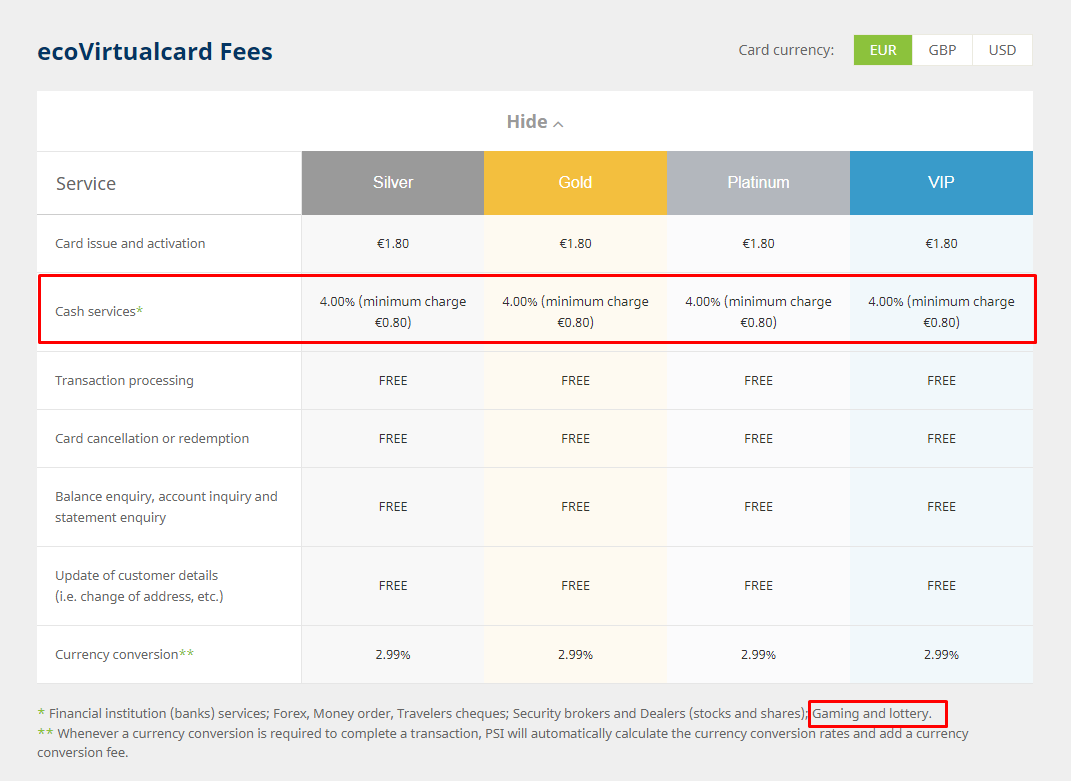Click VIP Update of customer details FREE

pos(941,586)
